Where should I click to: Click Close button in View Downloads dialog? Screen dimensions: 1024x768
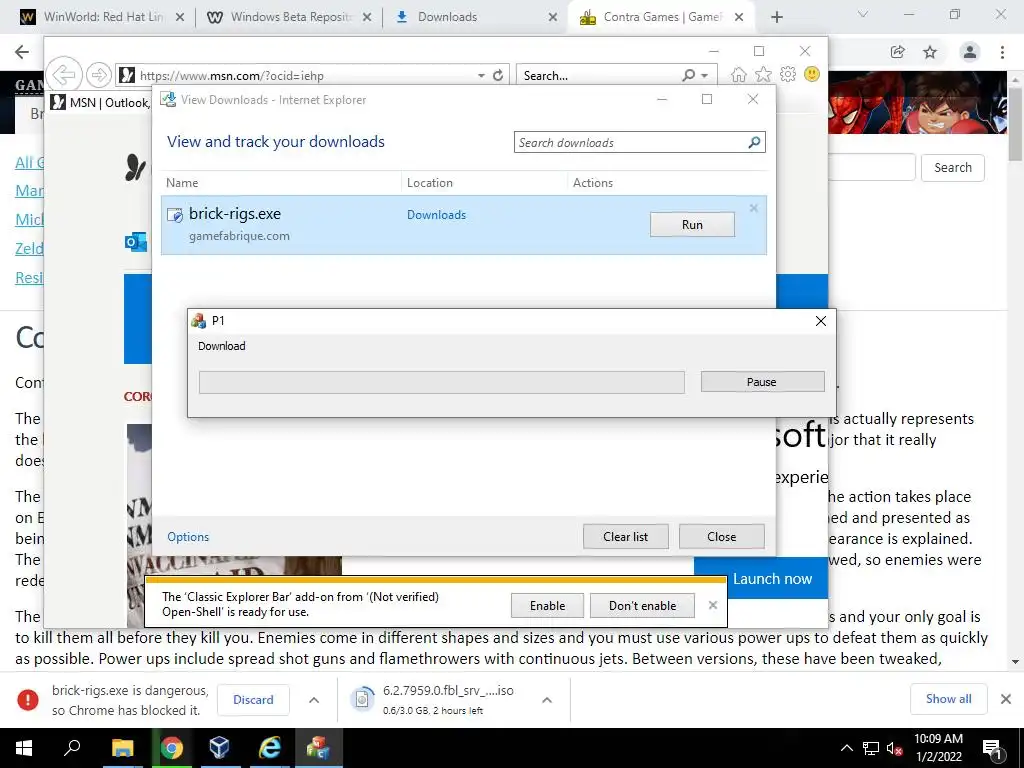(721, 536)
